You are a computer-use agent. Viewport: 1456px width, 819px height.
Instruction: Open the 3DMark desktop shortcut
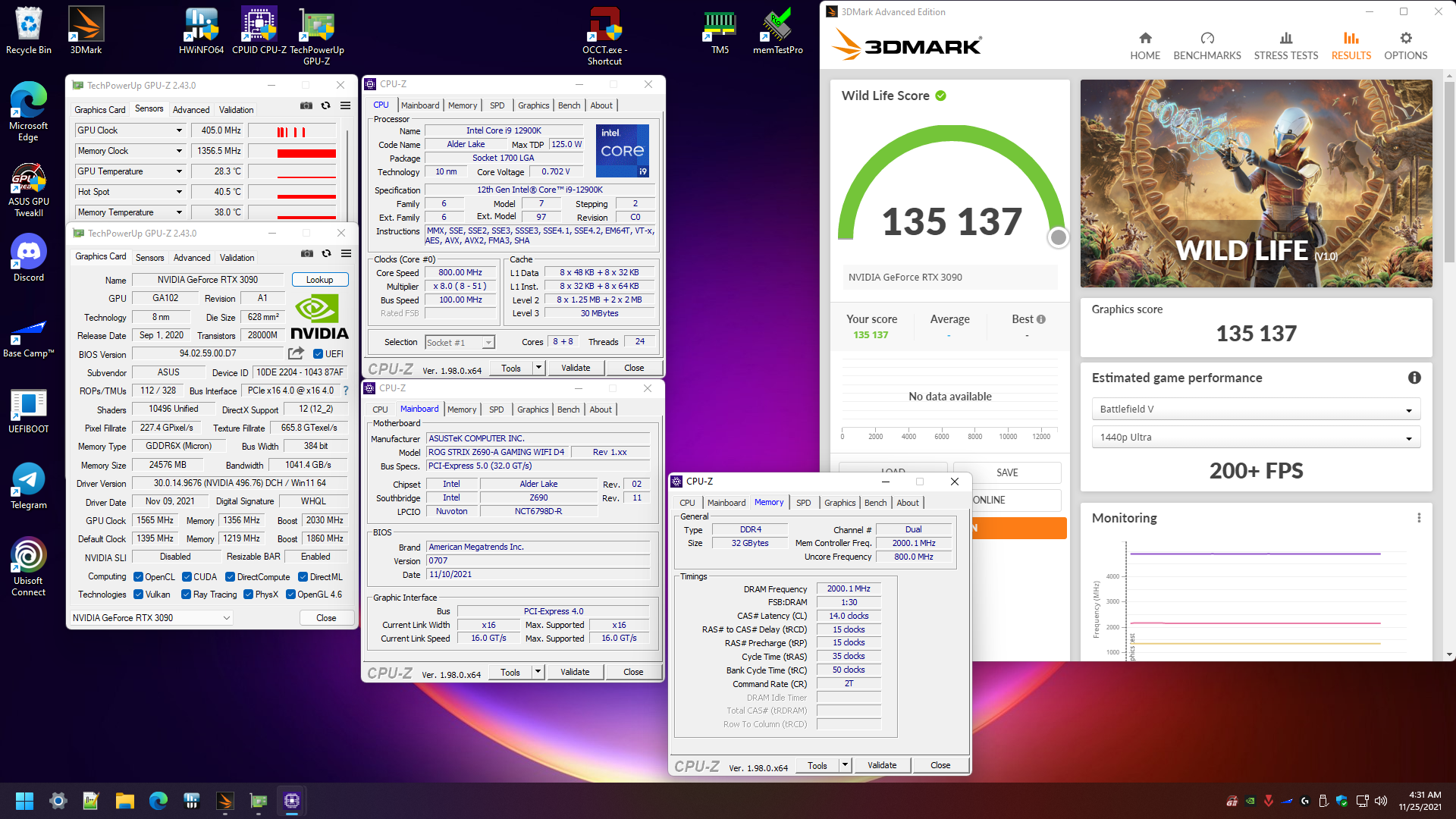86,30
